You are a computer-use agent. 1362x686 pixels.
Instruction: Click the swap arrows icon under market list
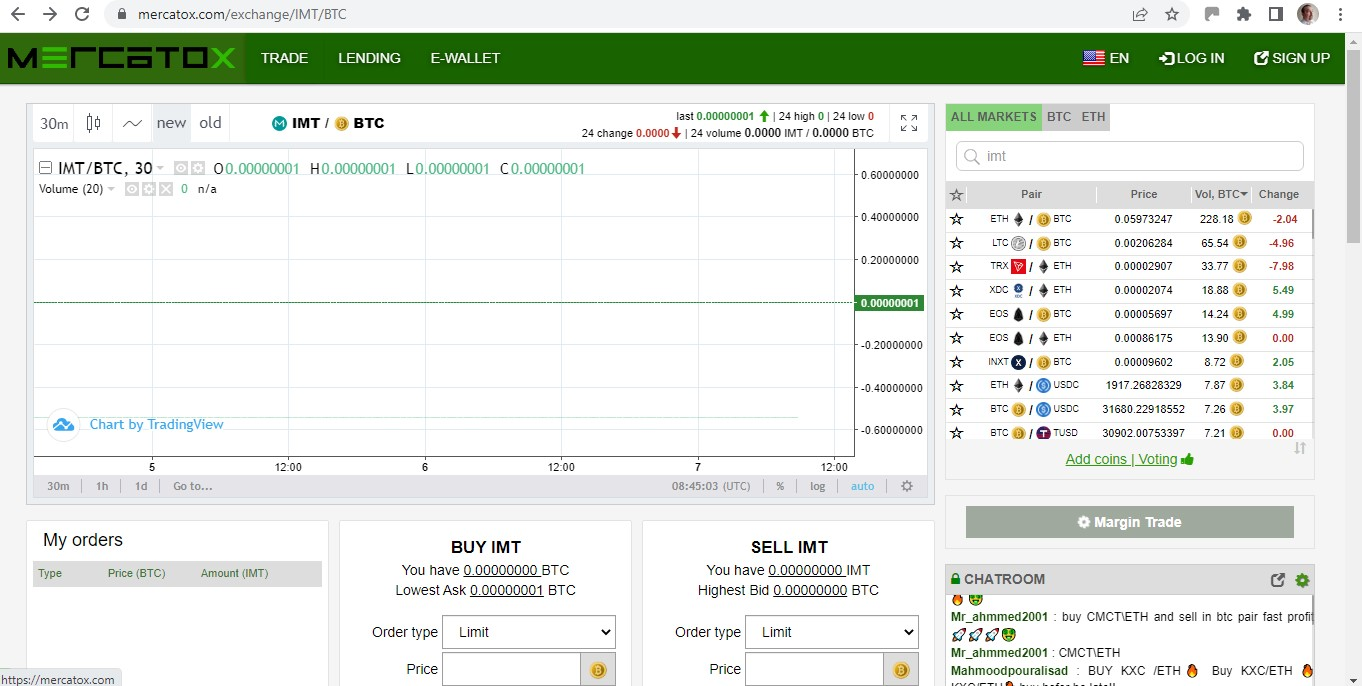coord(1299,448)
